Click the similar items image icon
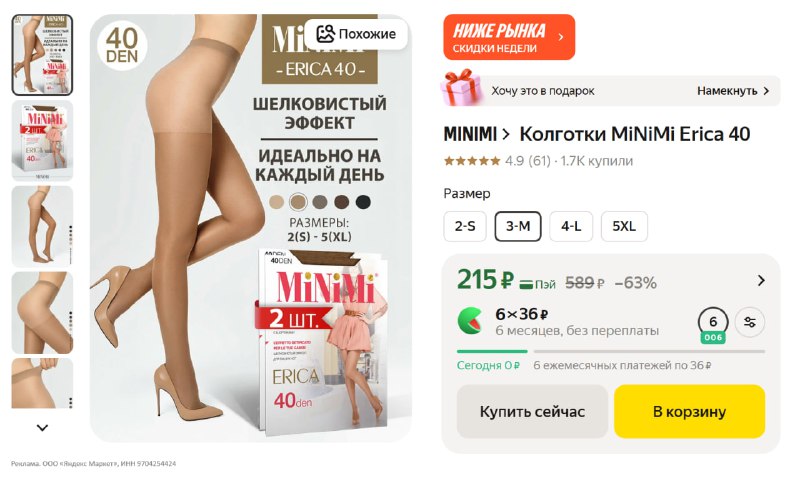 (326, 34)
